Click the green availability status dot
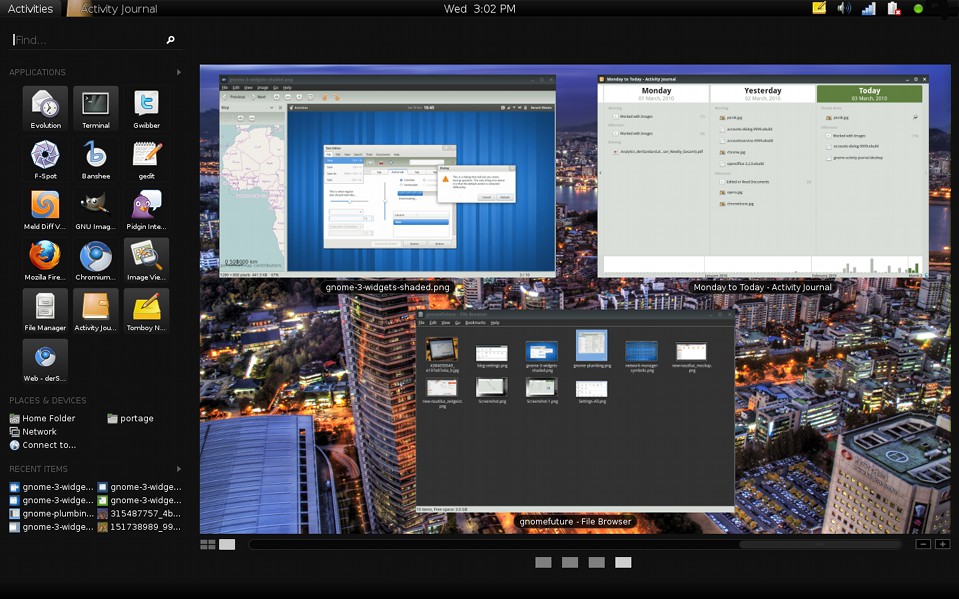This screenshot has height=599, width=959. [918, 9]
